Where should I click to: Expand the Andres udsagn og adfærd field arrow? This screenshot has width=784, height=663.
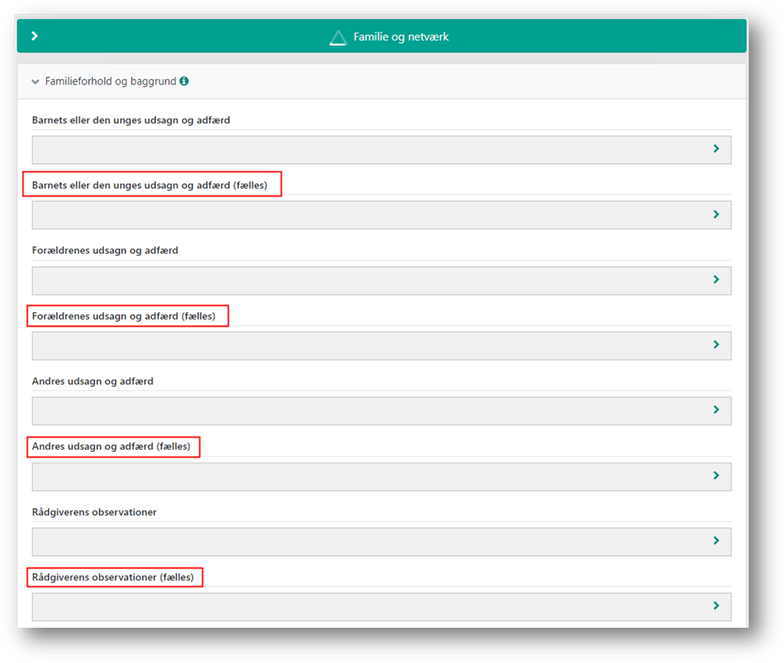pyautogui.click(x=716, y=410)
